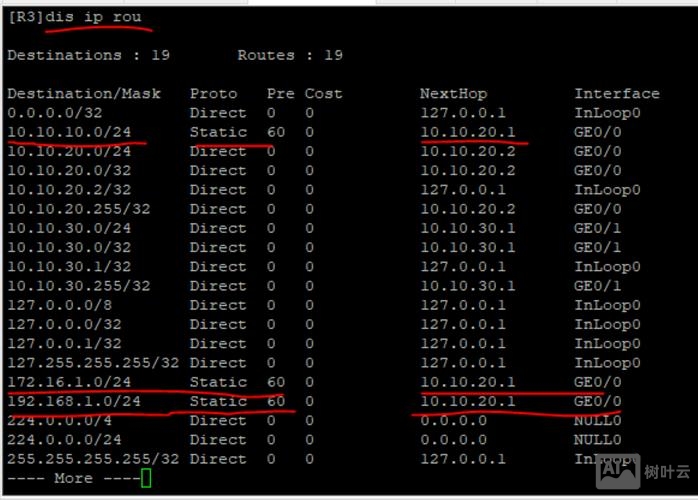Click the green terminal cursor block
The image size is (698, 500).
tap(146, 479)
